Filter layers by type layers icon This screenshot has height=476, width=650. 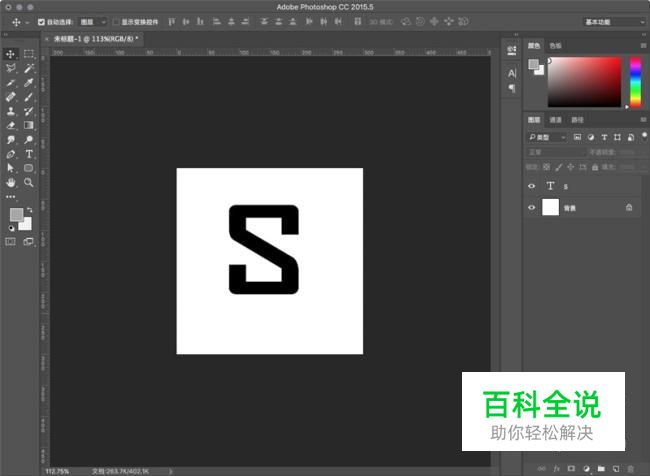tap(604, 137)
